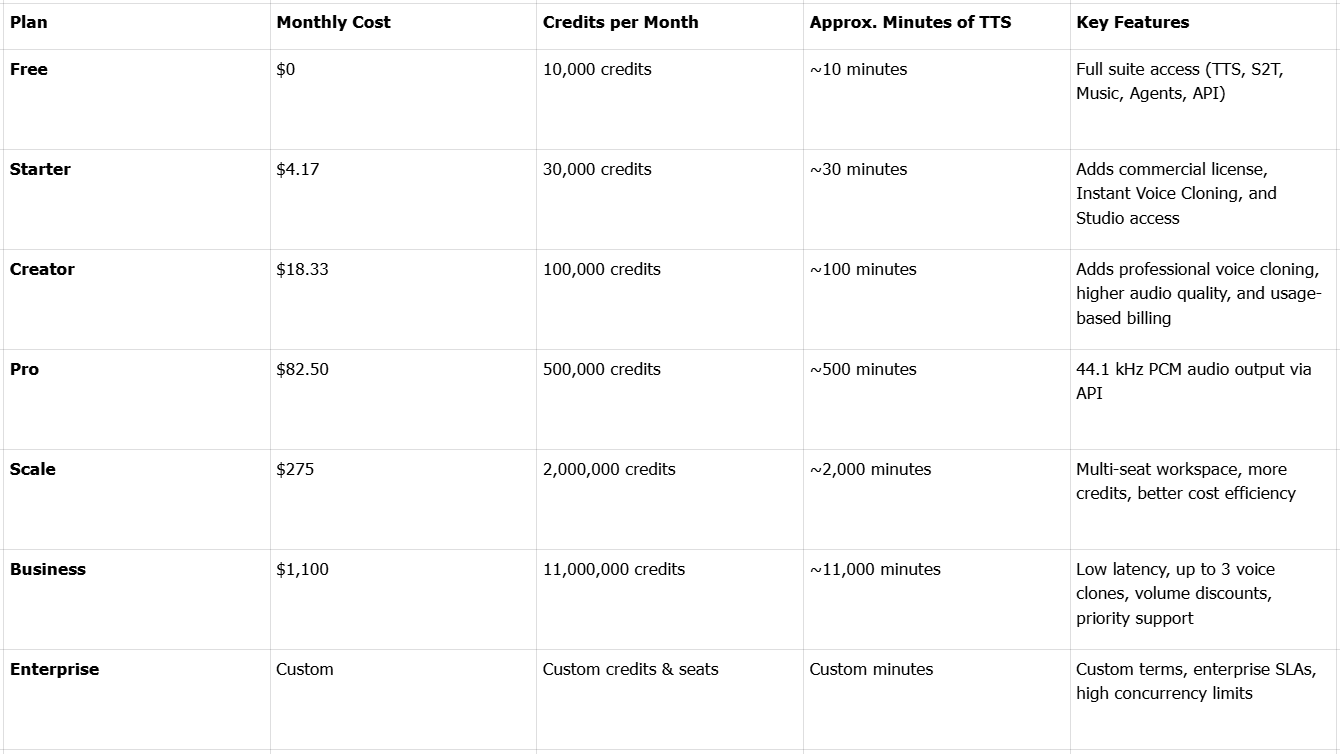
Task: Click the Pro plan name cell
Action: [x=25, y=369]
